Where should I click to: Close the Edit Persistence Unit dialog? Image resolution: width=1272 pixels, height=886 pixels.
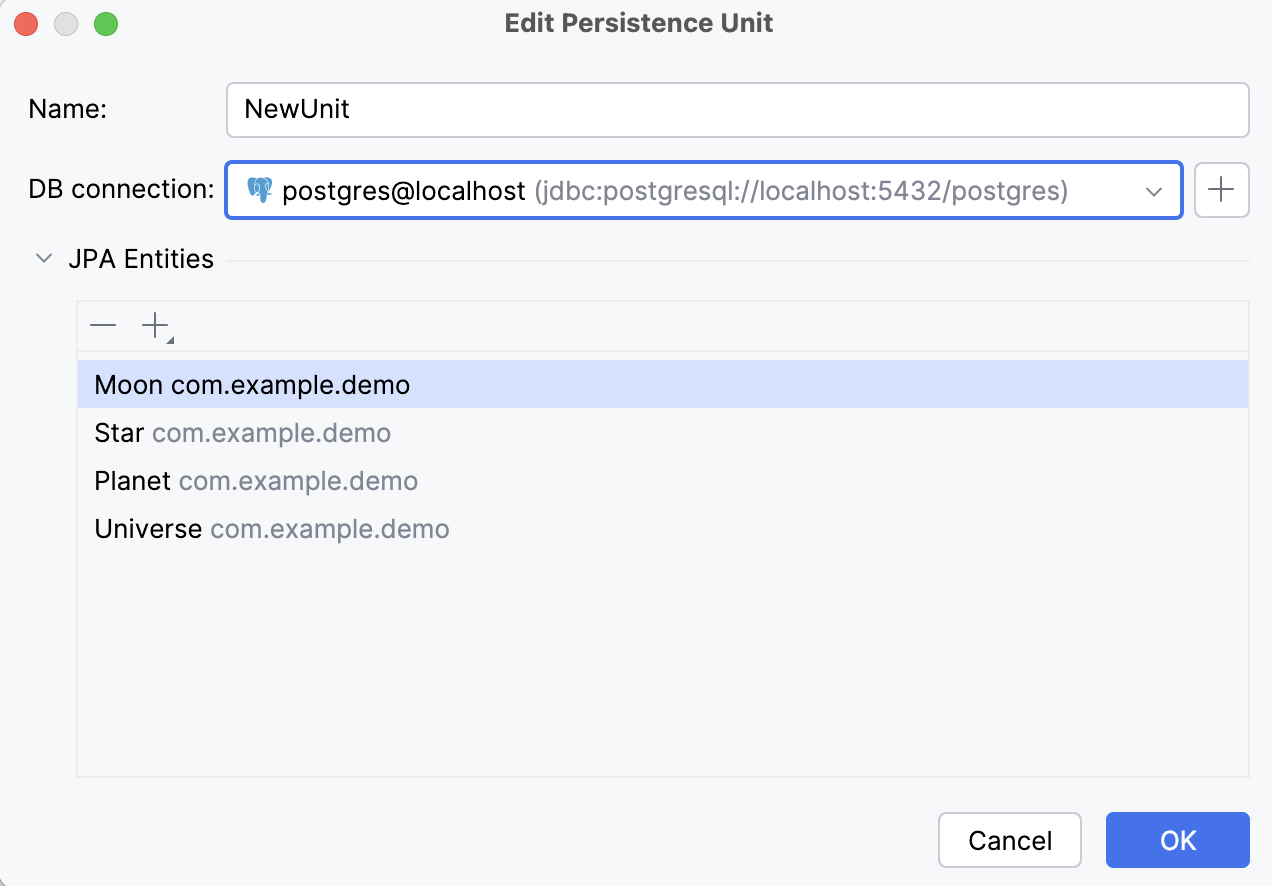pos(26,24)
